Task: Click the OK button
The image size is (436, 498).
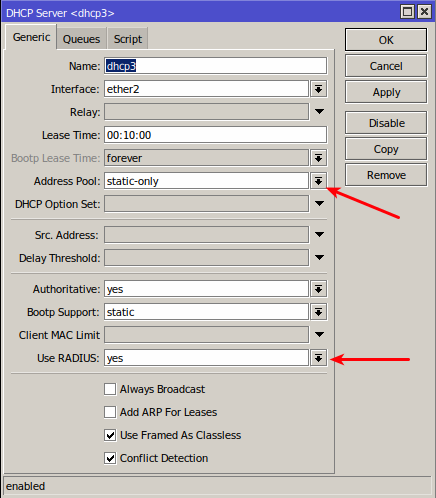Action: pyautogui.click(x=386, y=40)
